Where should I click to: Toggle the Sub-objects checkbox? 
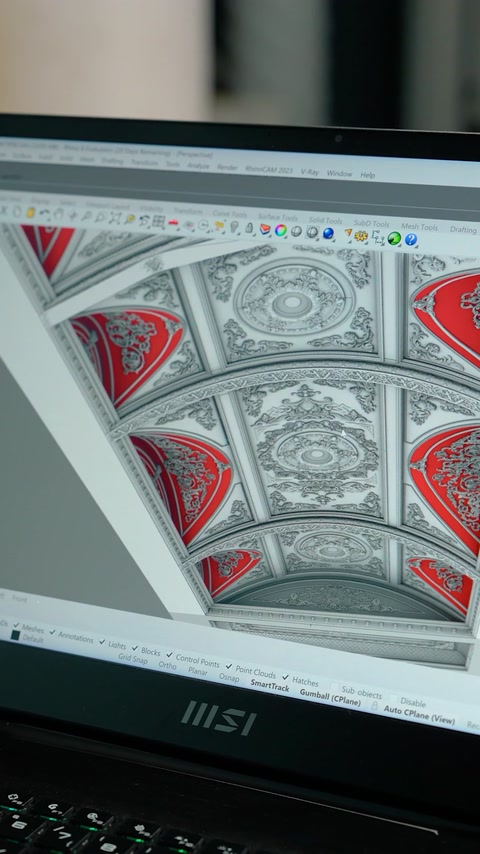coord(335,687)
